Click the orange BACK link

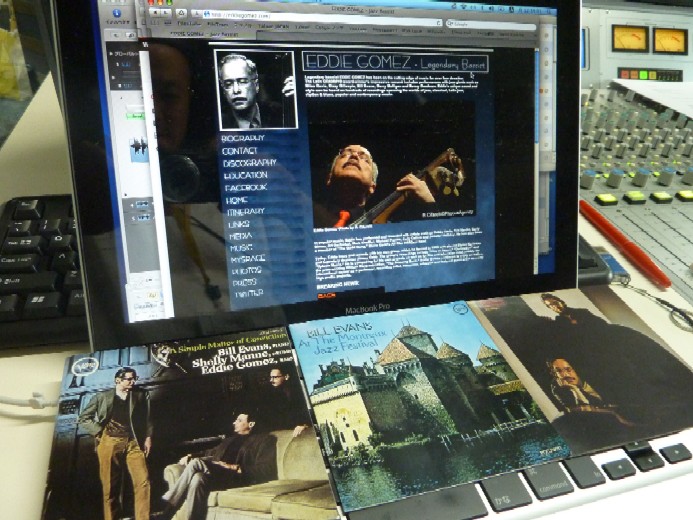point(326,295)
